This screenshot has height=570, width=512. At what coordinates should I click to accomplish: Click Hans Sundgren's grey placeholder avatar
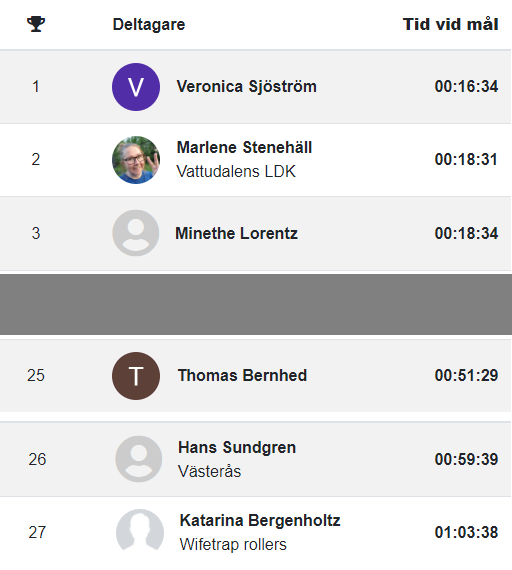tap(139, 459)
